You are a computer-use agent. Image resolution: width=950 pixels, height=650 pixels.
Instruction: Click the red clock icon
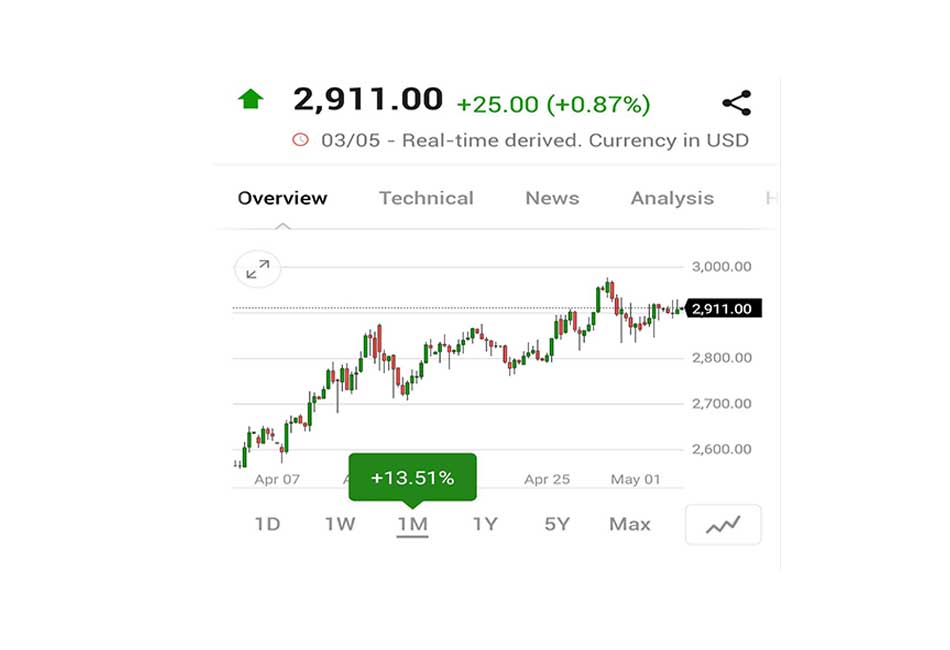pyautogui.click(x=300, y=140)
